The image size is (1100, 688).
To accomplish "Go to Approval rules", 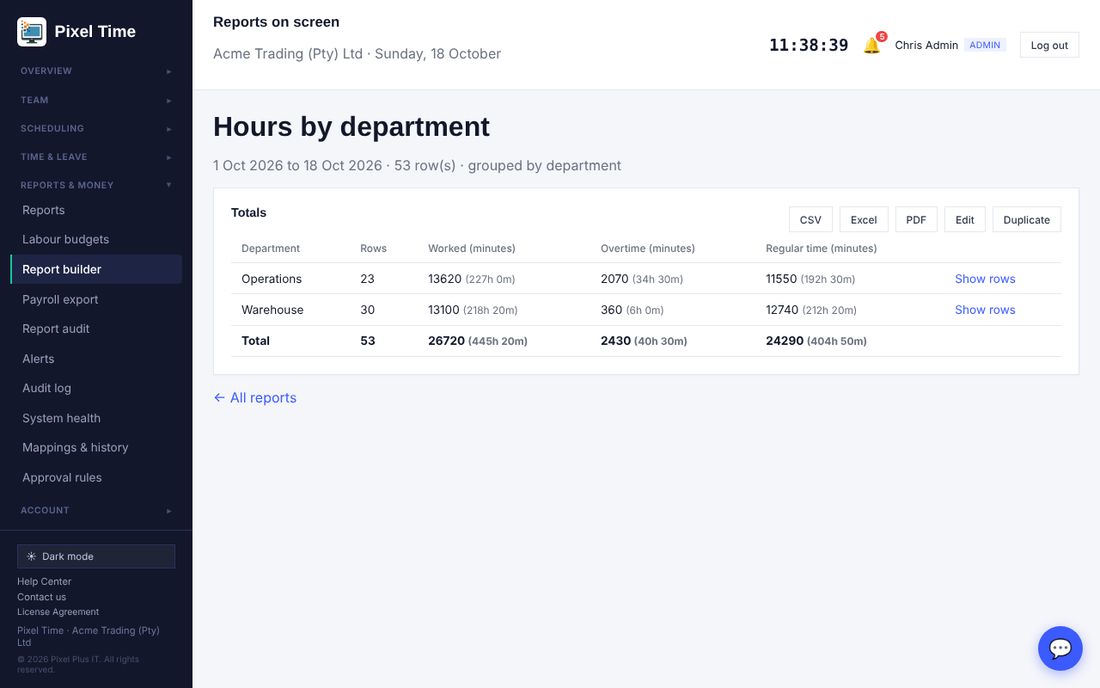I will (96, 478).
